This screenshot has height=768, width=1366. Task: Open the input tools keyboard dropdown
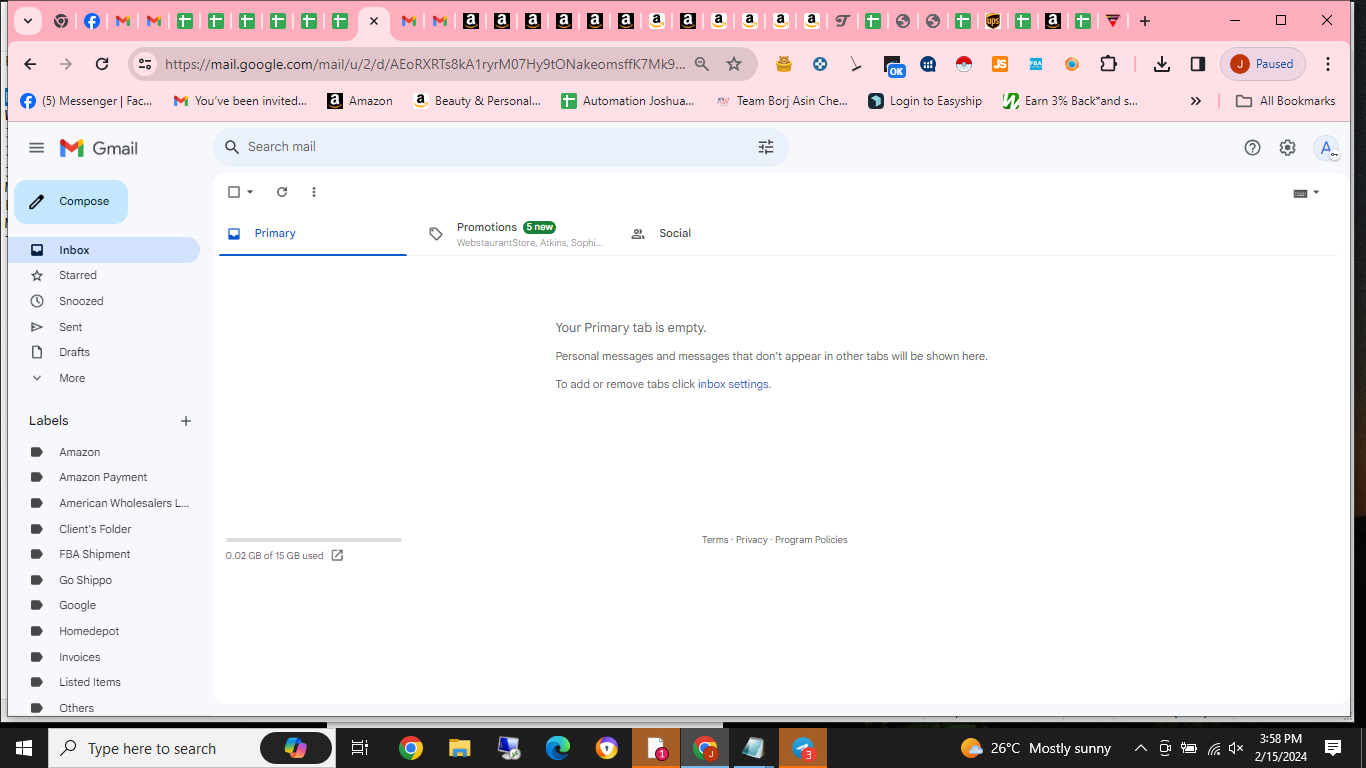tap(1306, 193)
